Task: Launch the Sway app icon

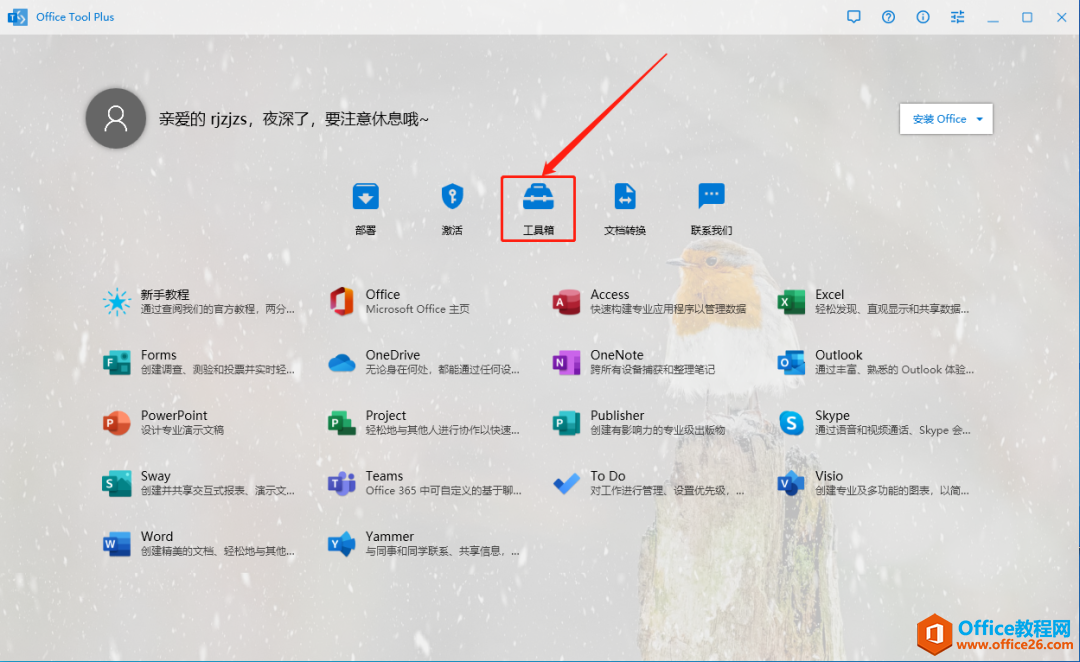Action: tap(116, 484)
